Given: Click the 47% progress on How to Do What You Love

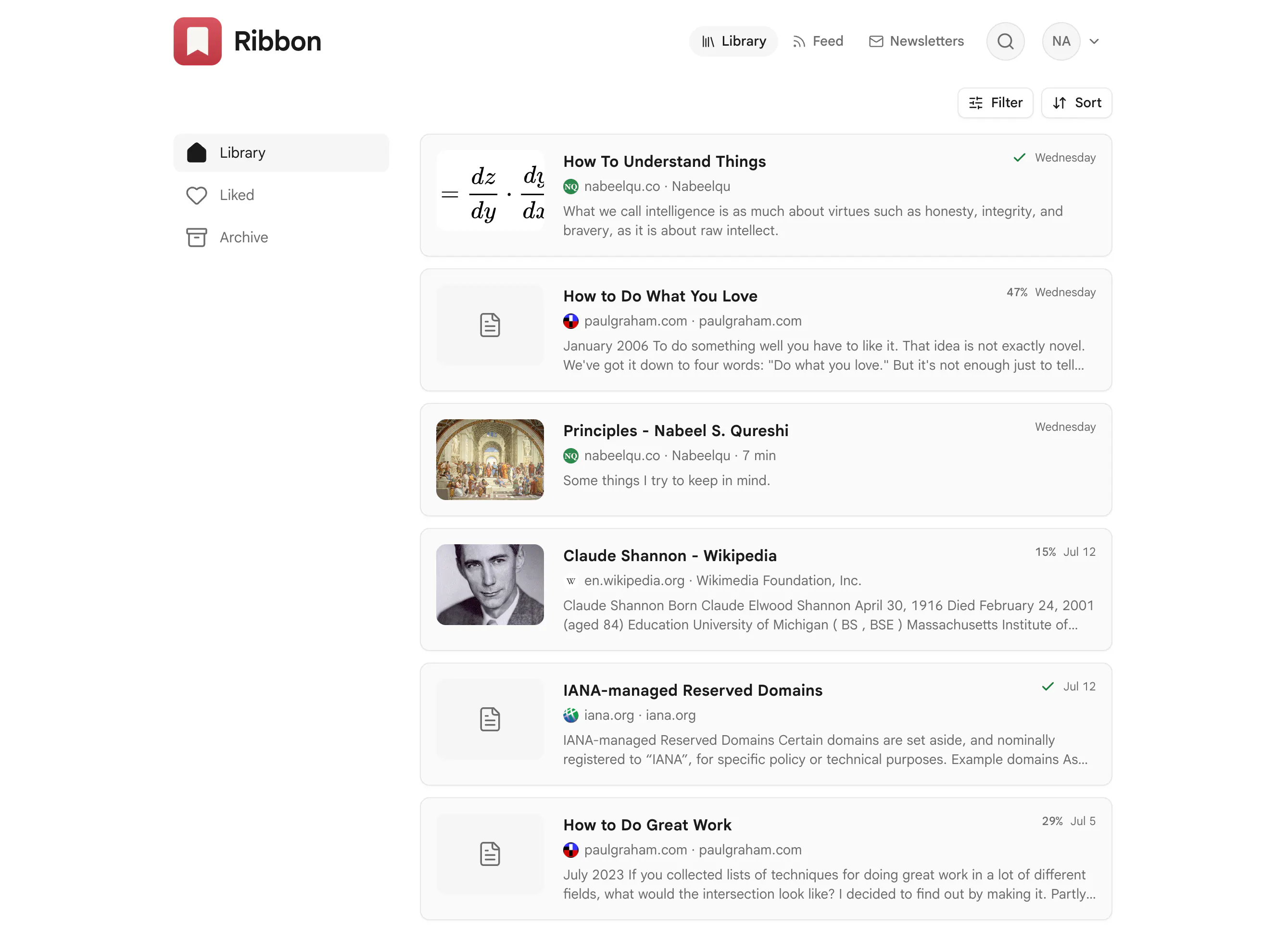Looking at the screenshot, I should click(1017, 292).
